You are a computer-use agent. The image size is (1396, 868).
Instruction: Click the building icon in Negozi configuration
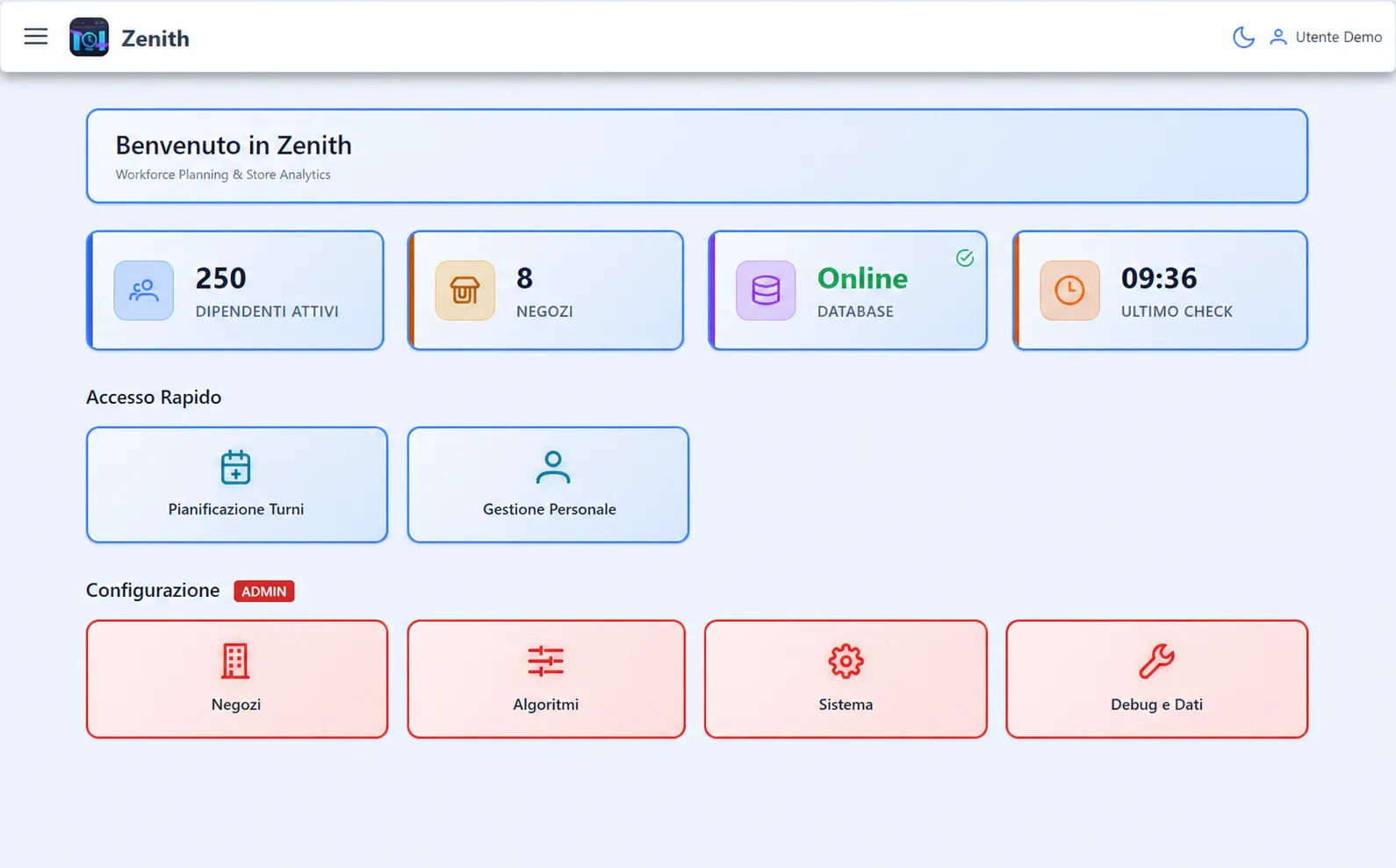point(234,661)
